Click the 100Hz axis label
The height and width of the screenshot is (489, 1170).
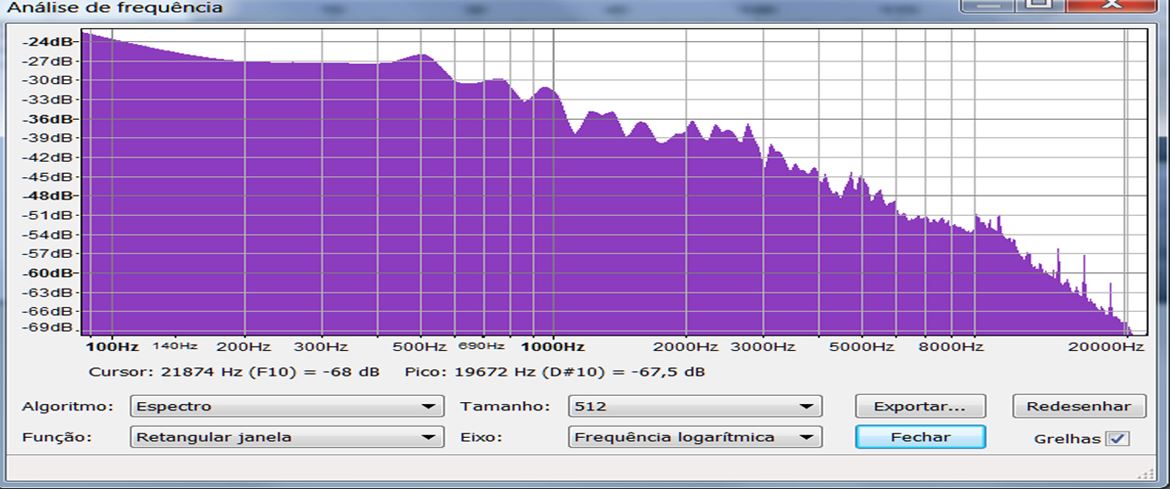pyautogui.click(x=113, y=347)
